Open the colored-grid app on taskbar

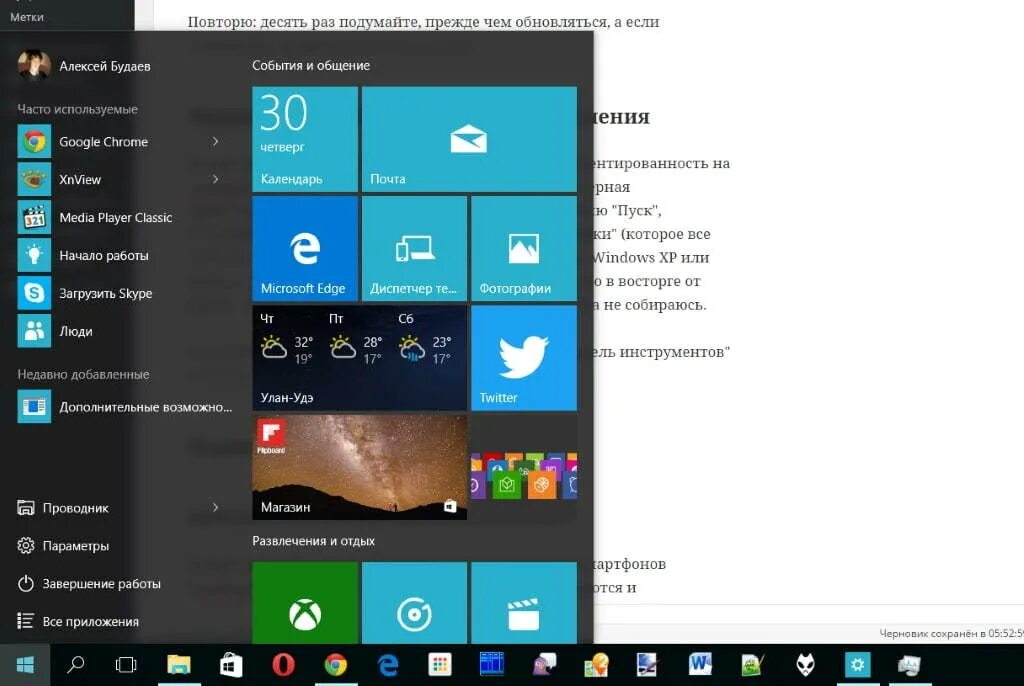440,665
